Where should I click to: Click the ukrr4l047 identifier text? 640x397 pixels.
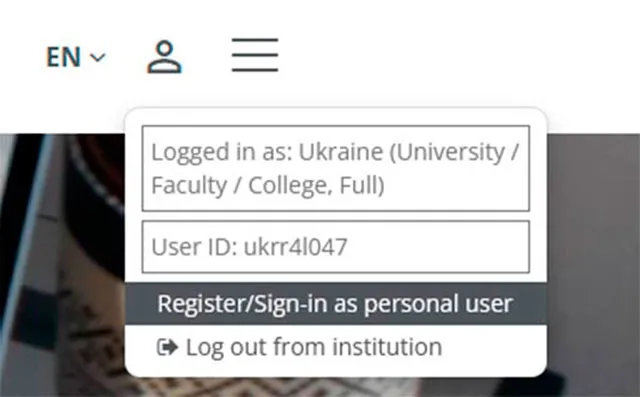coord(296,247)
